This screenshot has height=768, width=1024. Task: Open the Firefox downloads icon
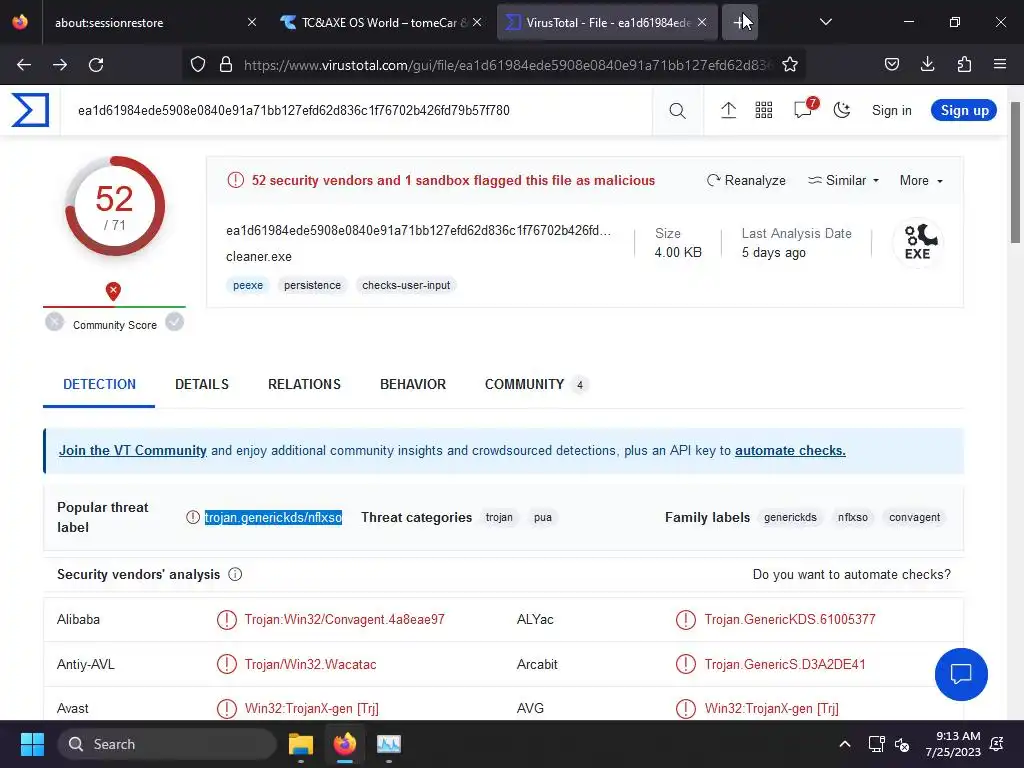tap(927, 64)
